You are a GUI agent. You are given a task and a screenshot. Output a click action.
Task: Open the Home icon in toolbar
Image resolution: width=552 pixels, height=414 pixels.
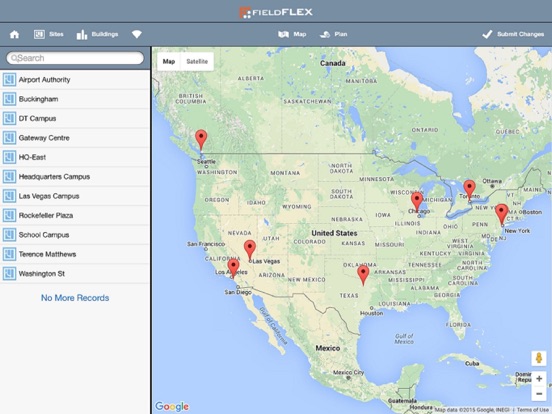coord(14,34)
